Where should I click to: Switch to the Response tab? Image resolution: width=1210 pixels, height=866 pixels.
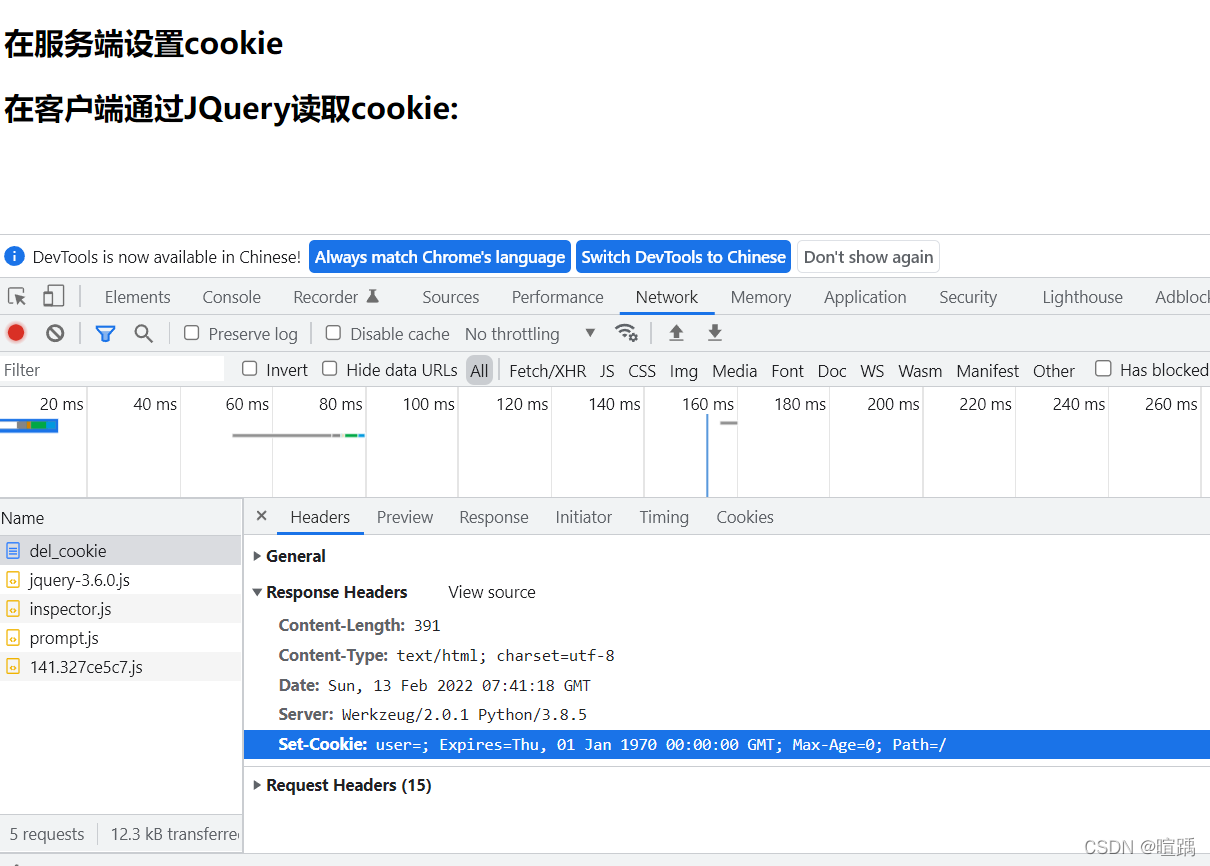click(494, 517)
